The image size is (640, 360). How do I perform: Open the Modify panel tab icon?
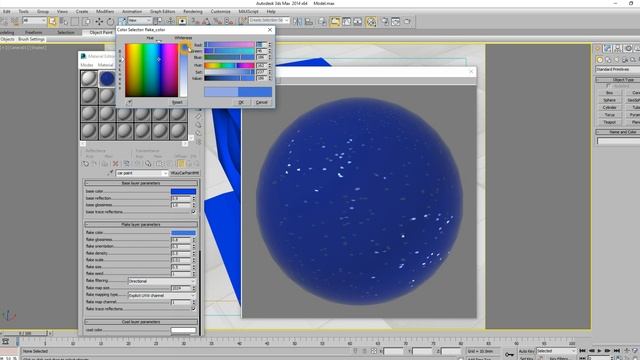pyautogui.click(x=607, y=49)
